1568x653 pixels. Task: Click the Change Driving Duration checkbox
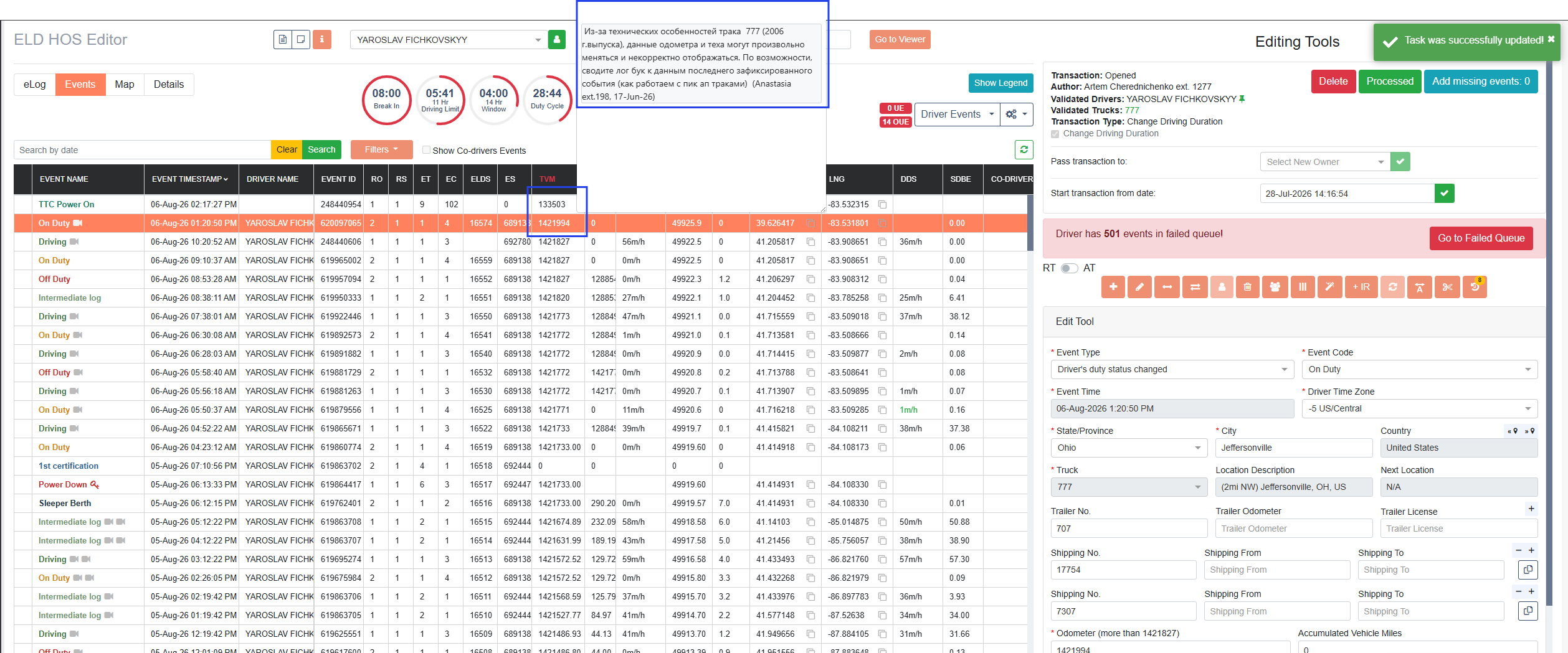pyautogui.click(x=1055, y=134)
